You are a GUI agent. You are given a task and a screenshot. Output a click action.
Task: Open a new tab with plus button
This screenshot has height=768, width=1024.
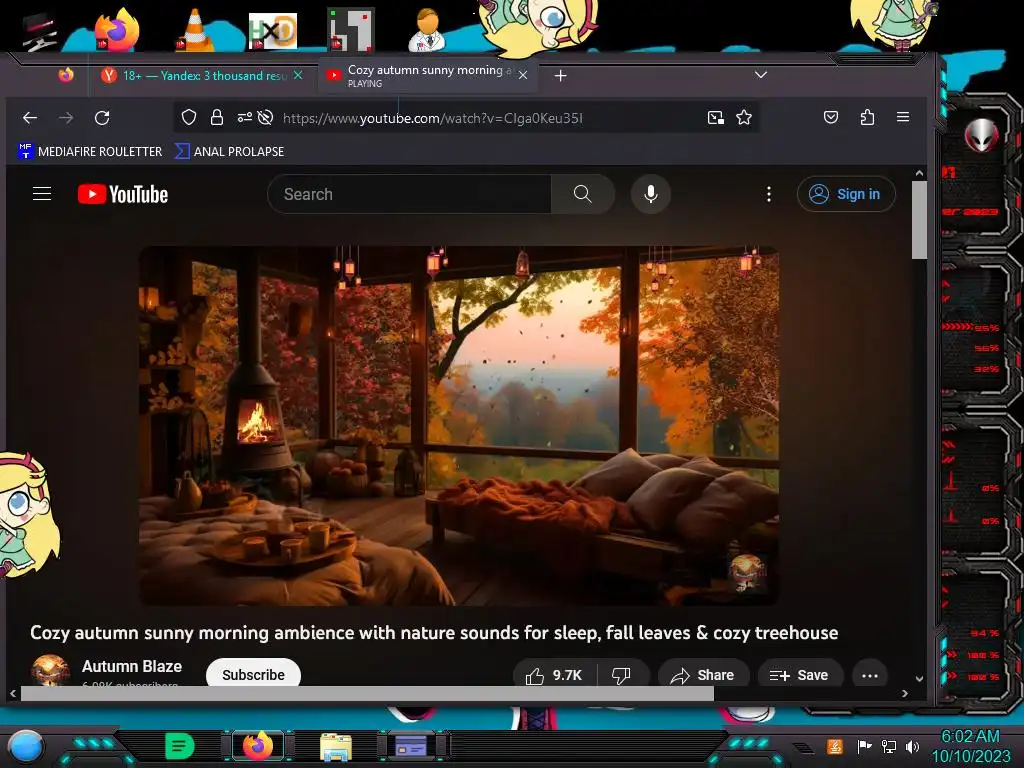[560, 76]
